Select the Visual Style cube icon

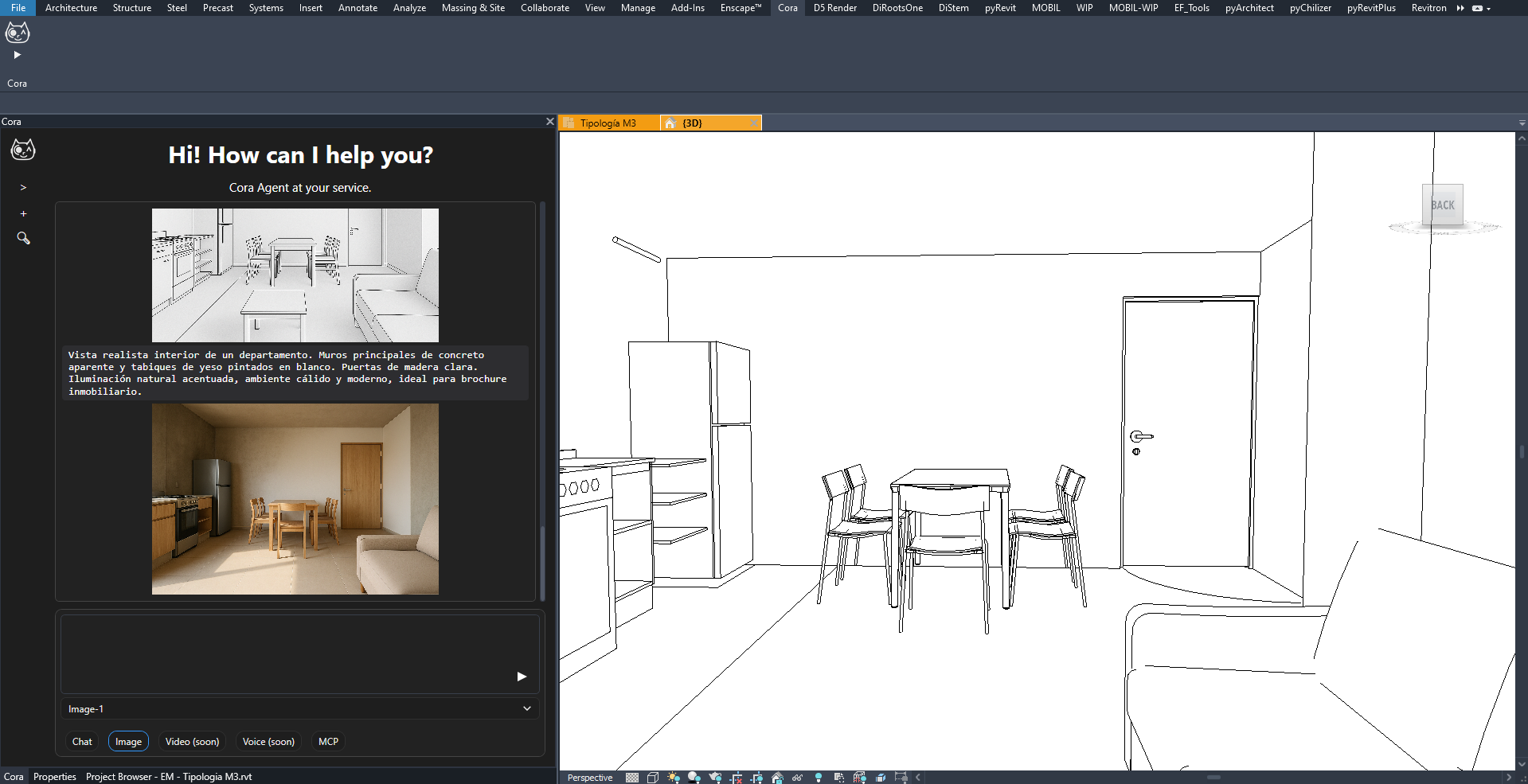point(653,778)
